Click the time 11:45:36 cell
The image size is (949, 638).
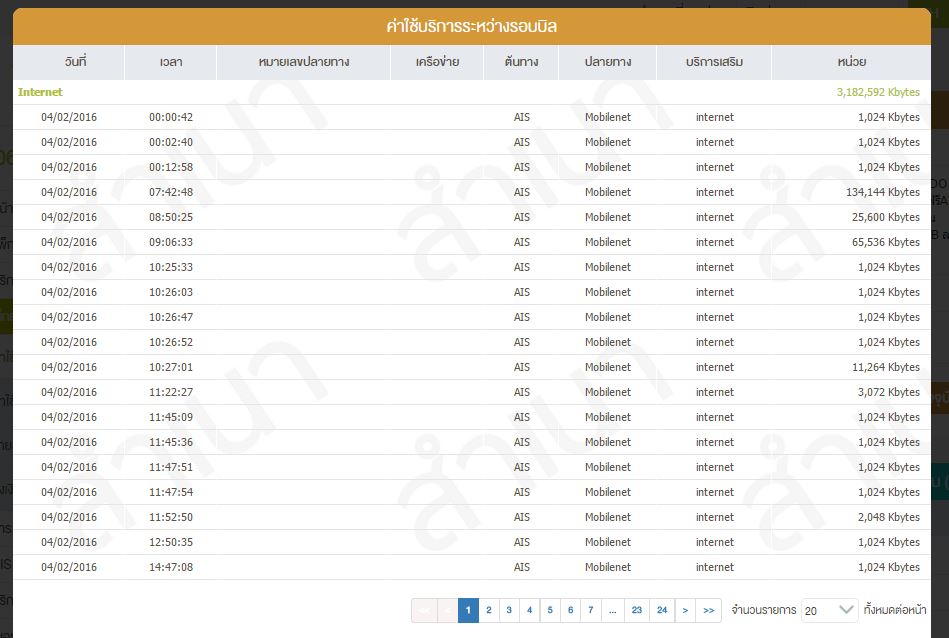click(x=171, y=442)
